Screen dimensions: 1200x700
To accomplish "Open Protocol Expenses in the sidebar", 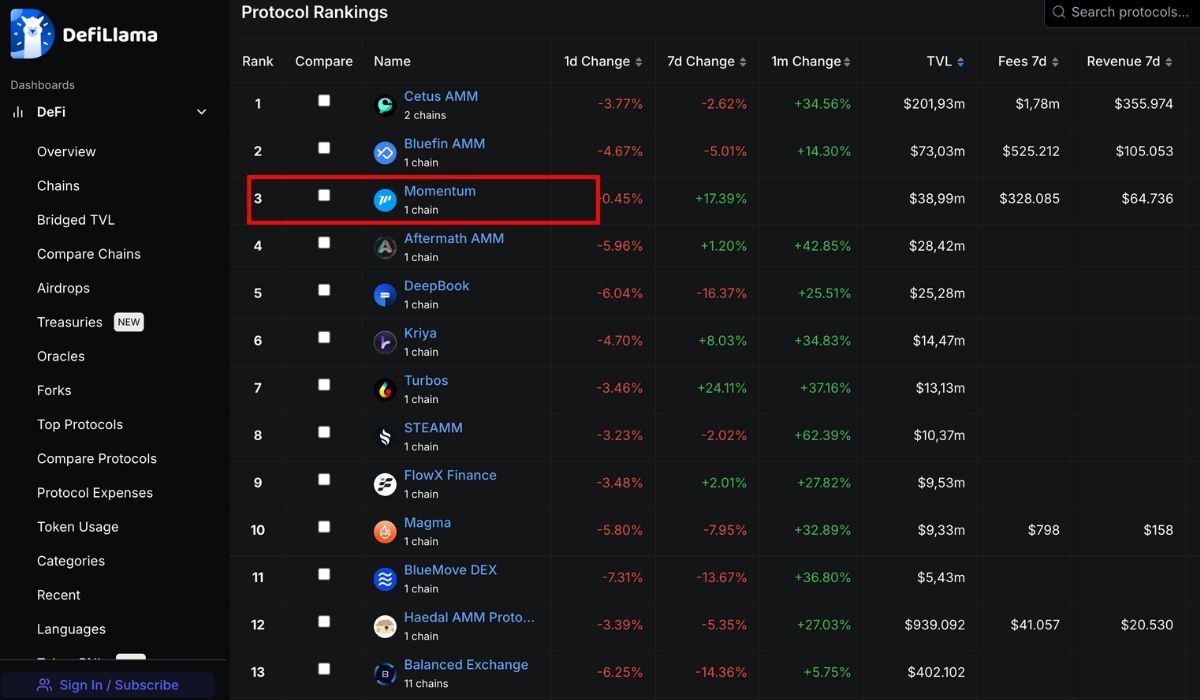I will [x=95, y=493].
